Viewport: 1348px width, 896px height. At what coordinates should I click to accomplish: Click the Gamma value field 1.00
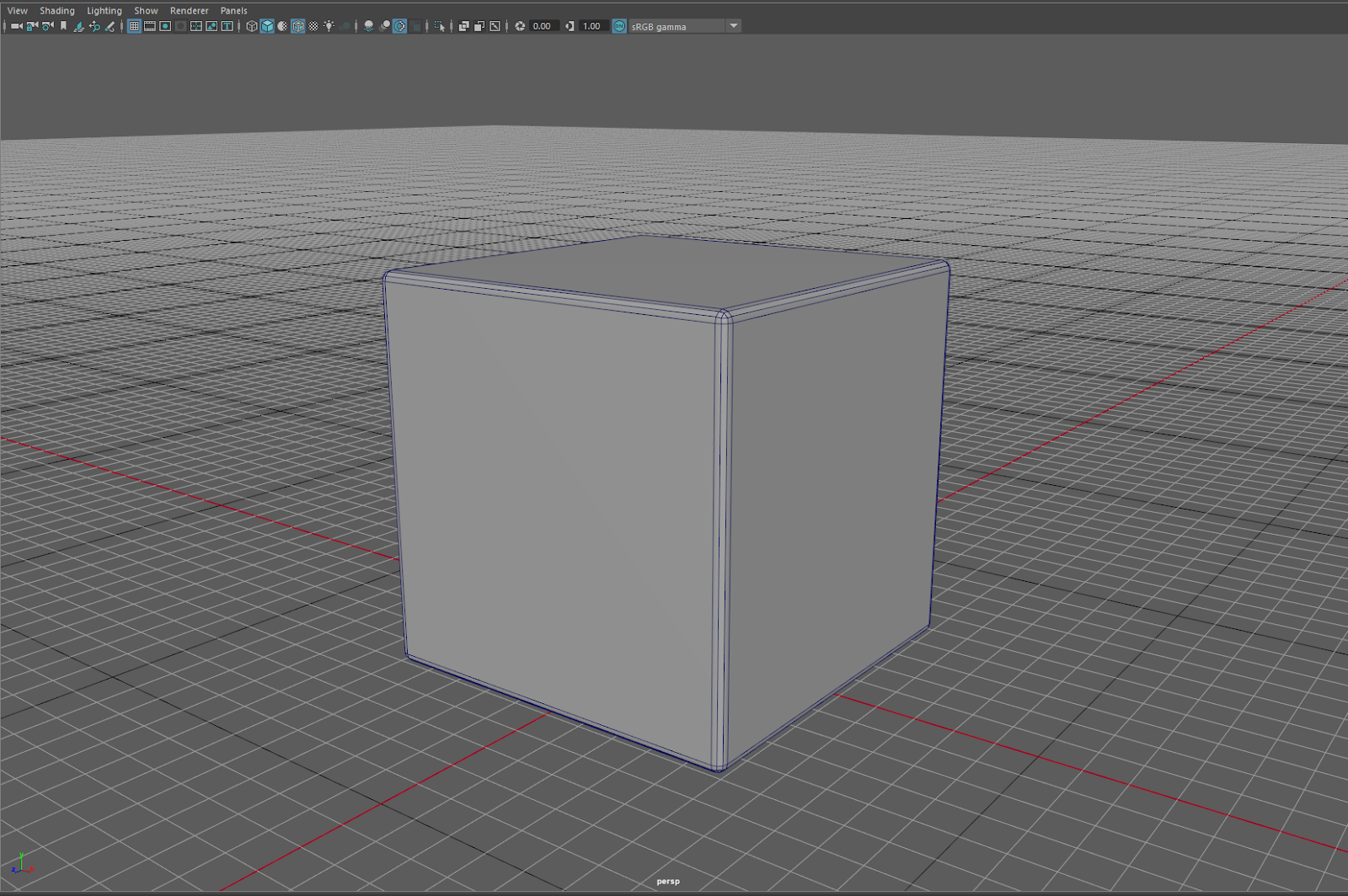point(594,26)
